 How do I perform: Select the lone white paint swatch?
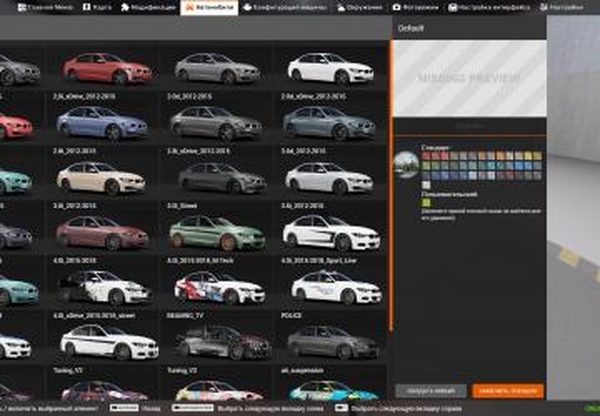coord(426,185)
